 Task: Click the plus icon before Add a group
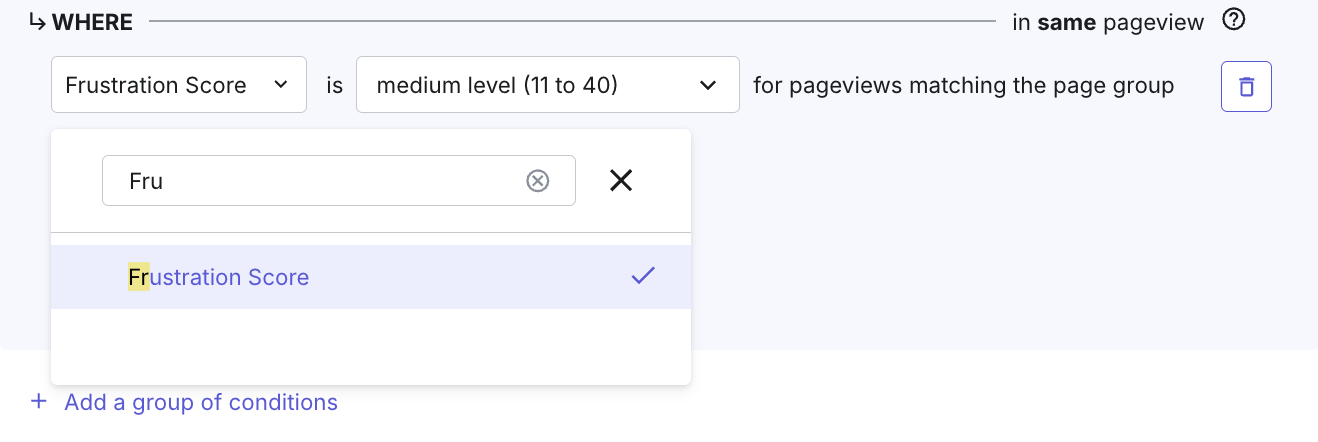pyautogui.click(x=39, y=402)
